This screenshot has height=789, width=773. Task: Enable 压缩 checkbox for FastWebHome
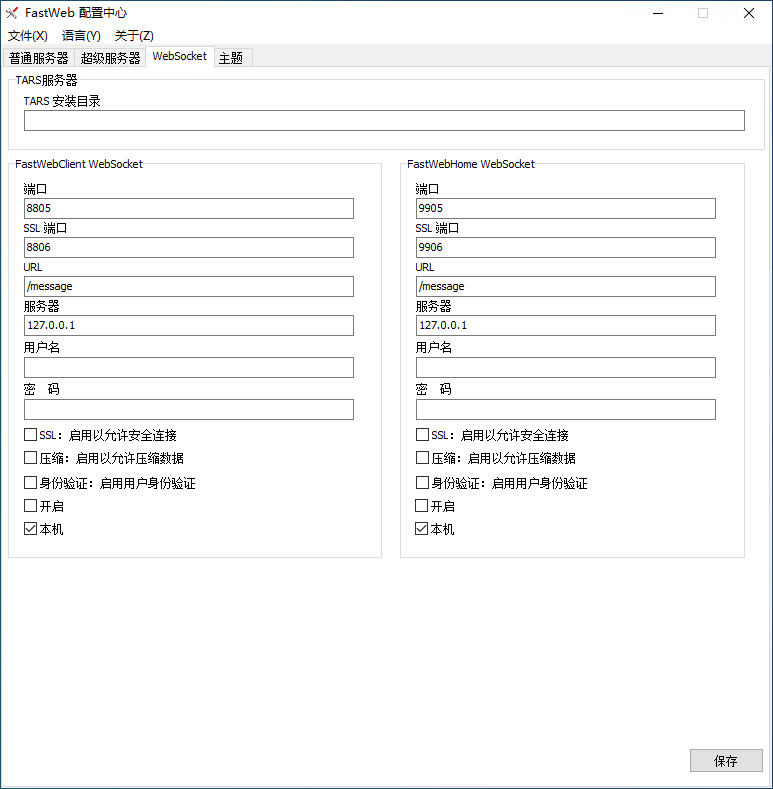[422, 458]
